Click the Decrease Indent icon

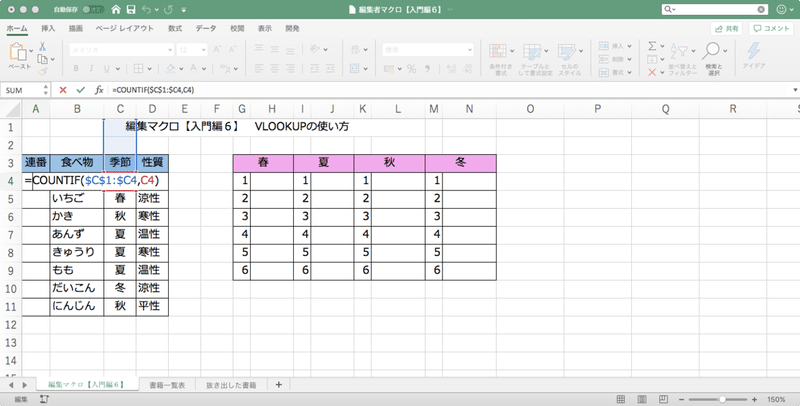click(315, 68)
